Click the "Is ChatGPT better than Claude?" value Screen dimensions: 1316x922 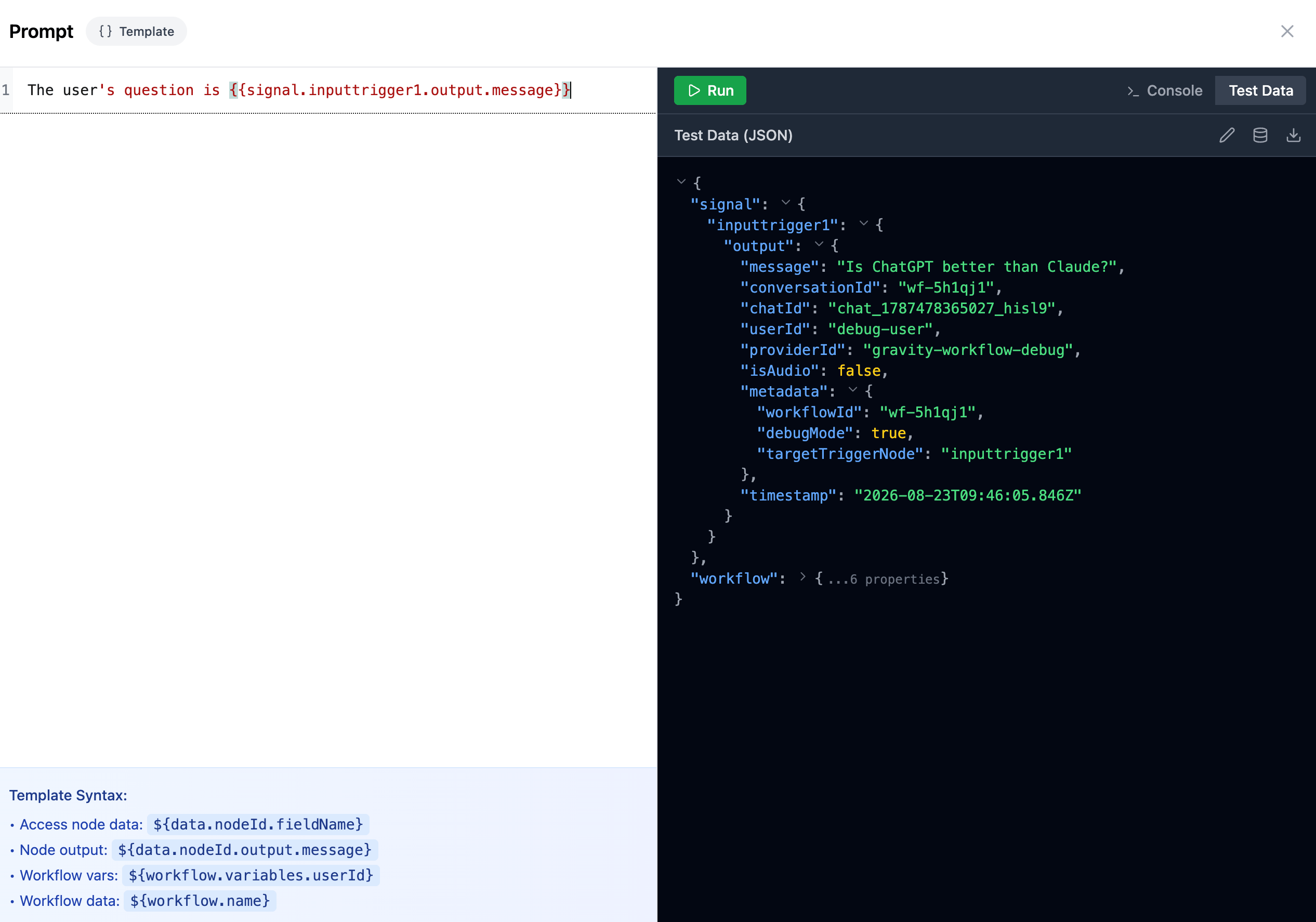[x=977, y=267]
